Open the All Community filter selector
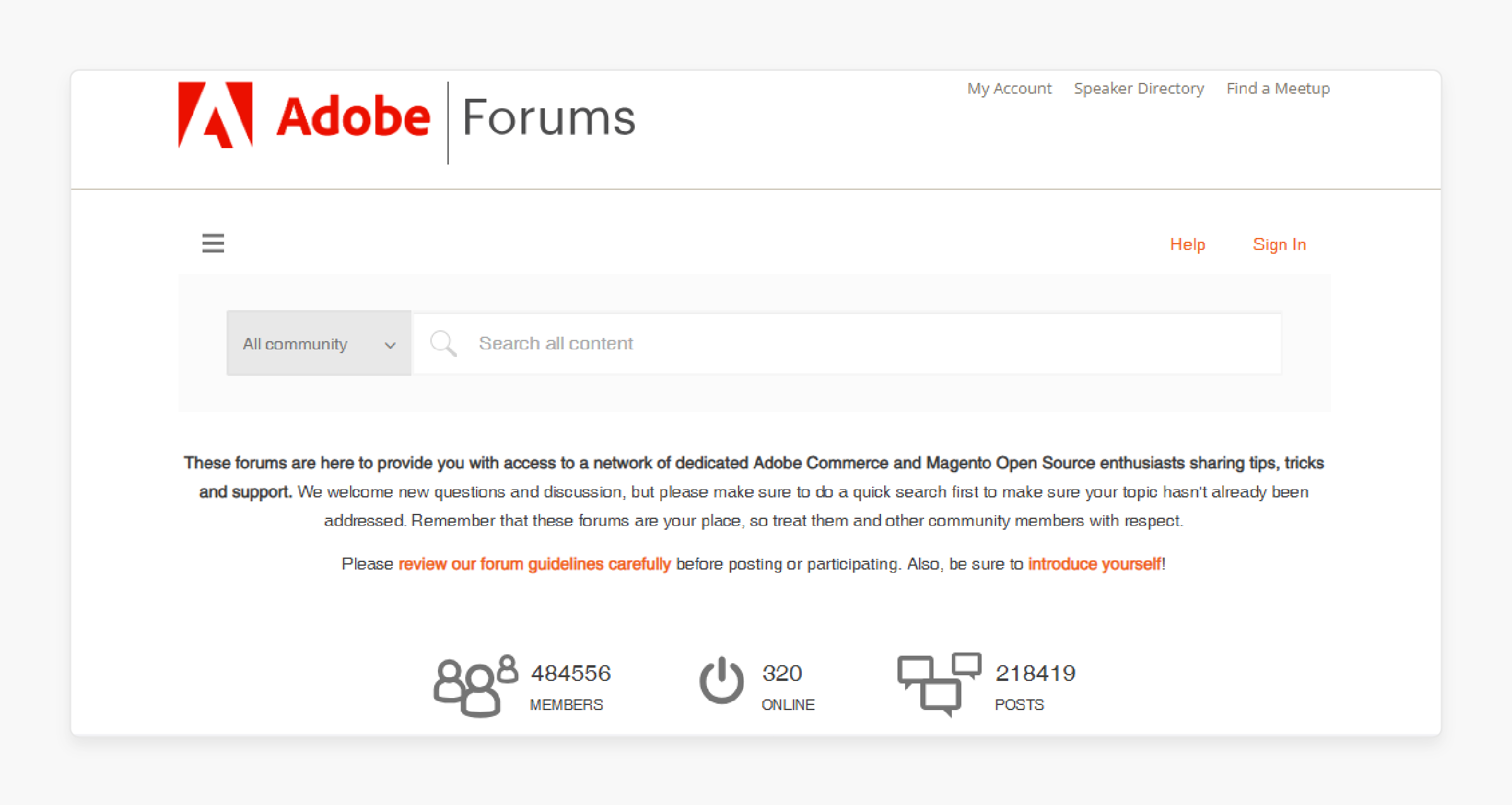The width and height of the screenshot is (1512, 805). pyautogui.click(x=316, y=343)
